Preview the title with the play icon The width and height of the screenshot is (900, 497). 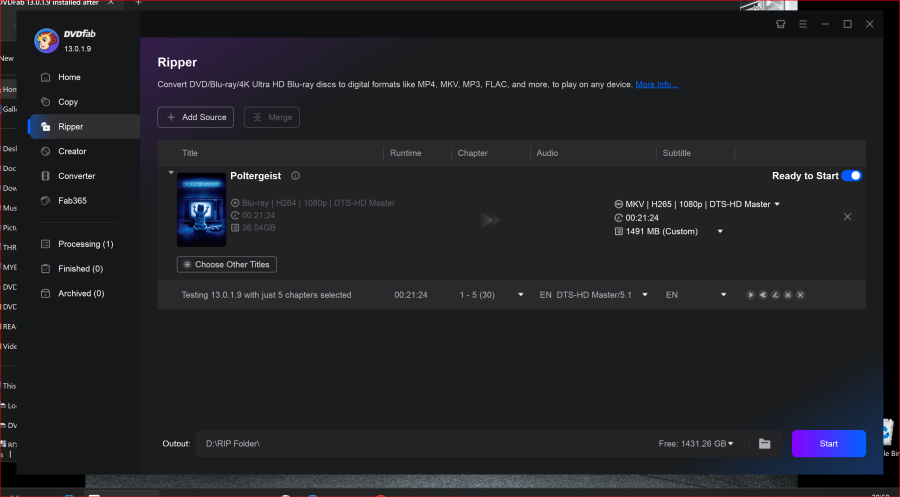(x=750, y=295)
